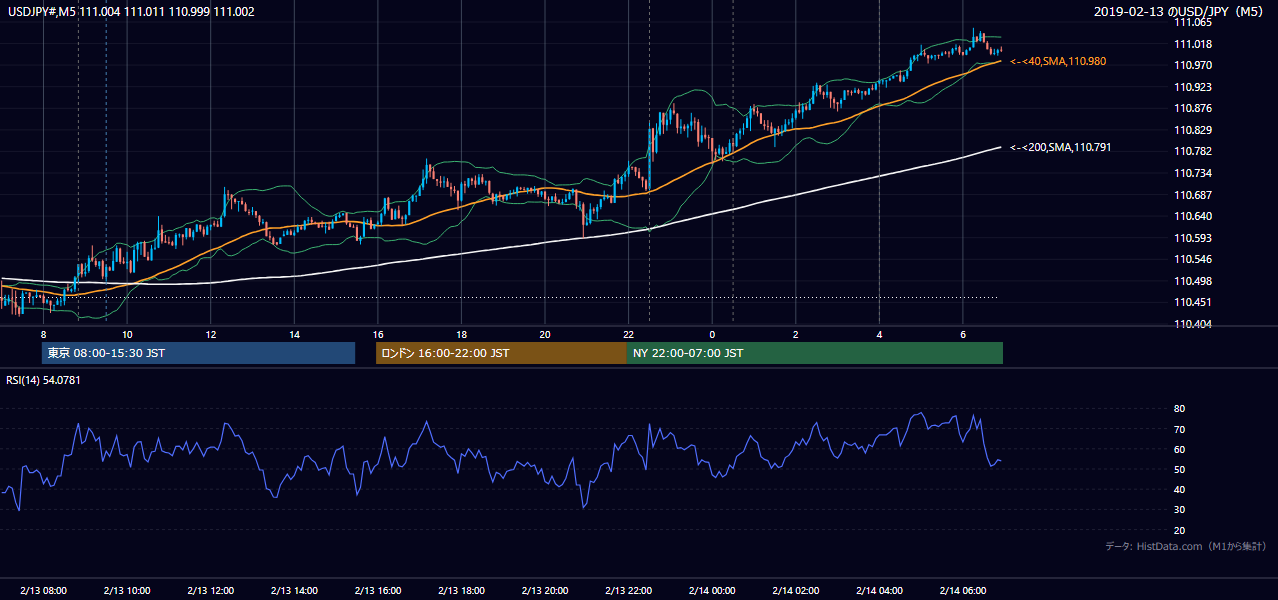The image size is (1278, 600).
Task: Click the bottom date label 2/13 18:00
Action: click(461, 590)
